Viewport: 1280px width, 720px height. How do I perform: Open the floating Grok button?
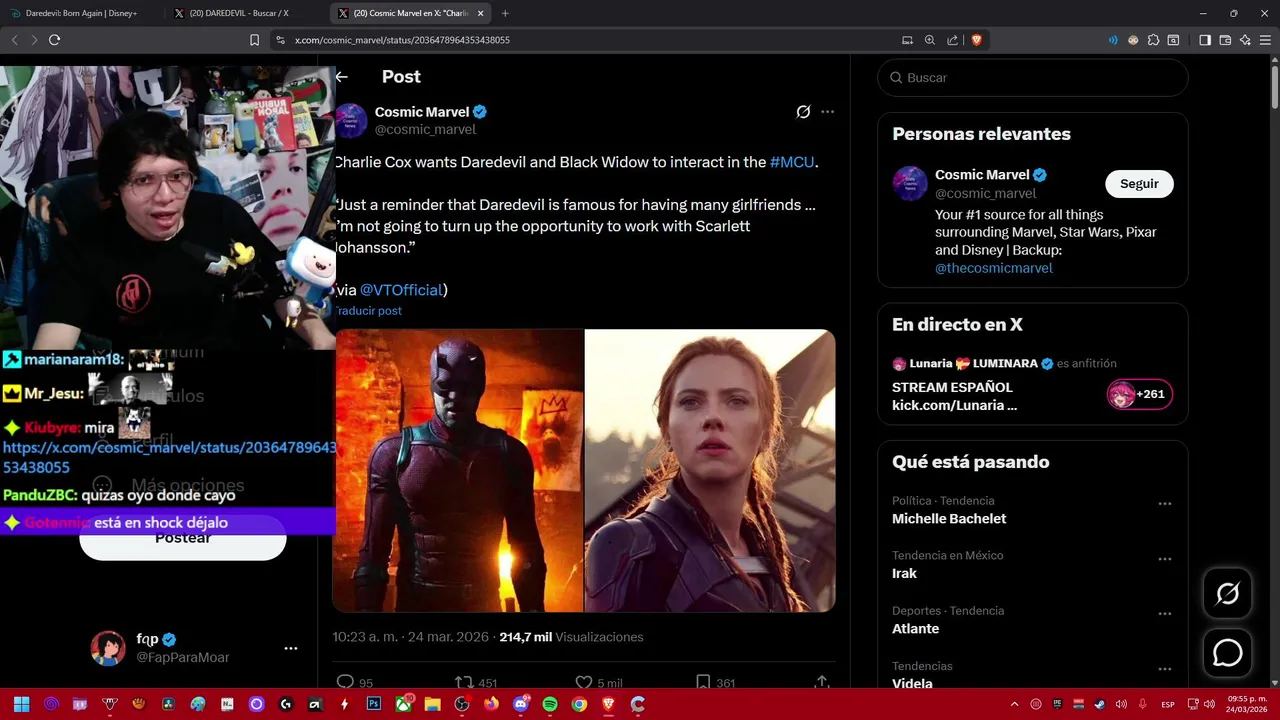1227,594
